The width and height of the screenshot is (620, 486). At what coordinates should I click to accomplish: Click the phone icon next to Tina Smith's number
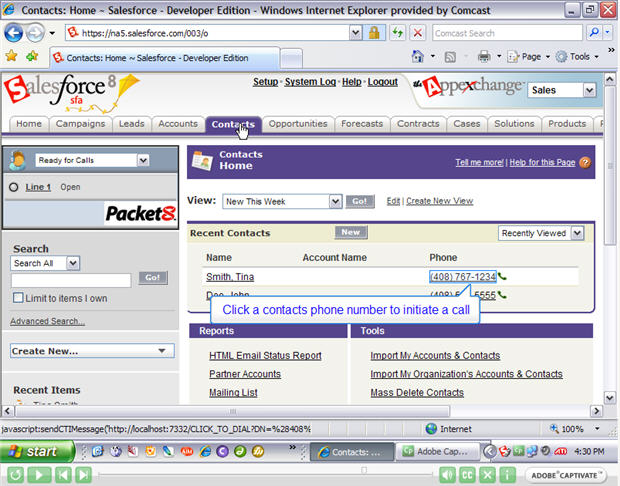(503, 277)
